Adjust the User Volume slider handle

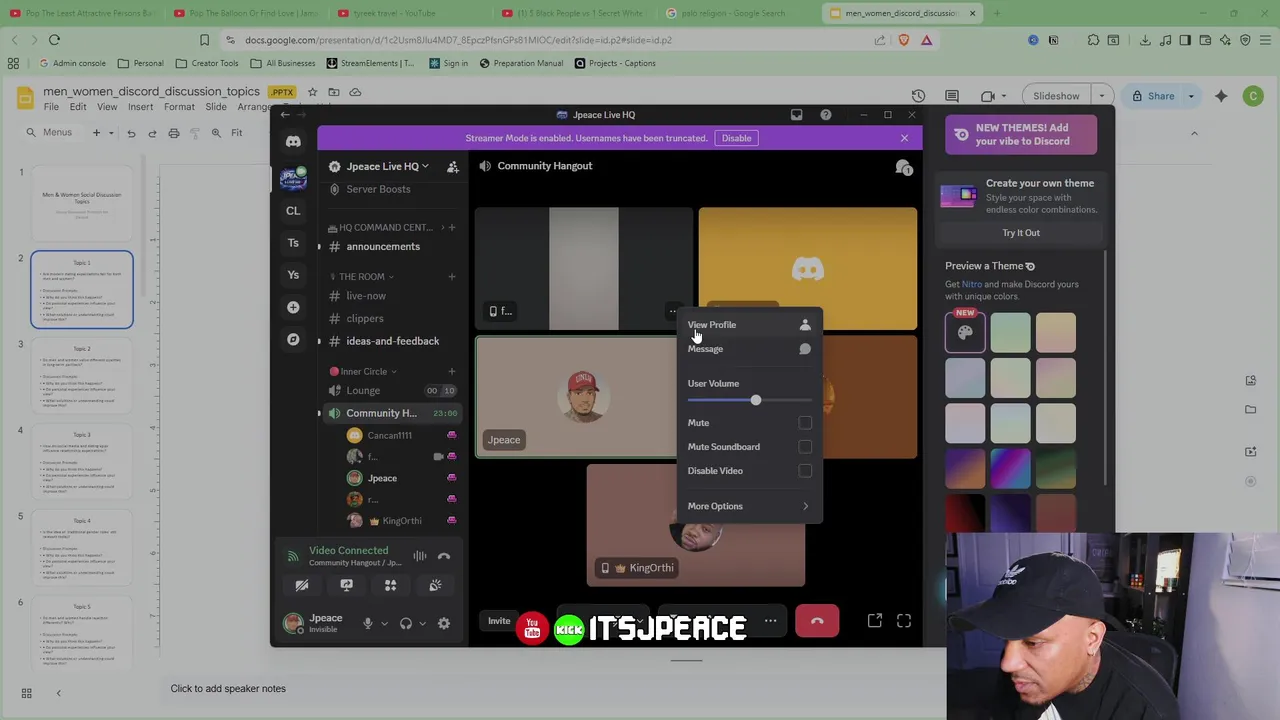click(756, 400)
